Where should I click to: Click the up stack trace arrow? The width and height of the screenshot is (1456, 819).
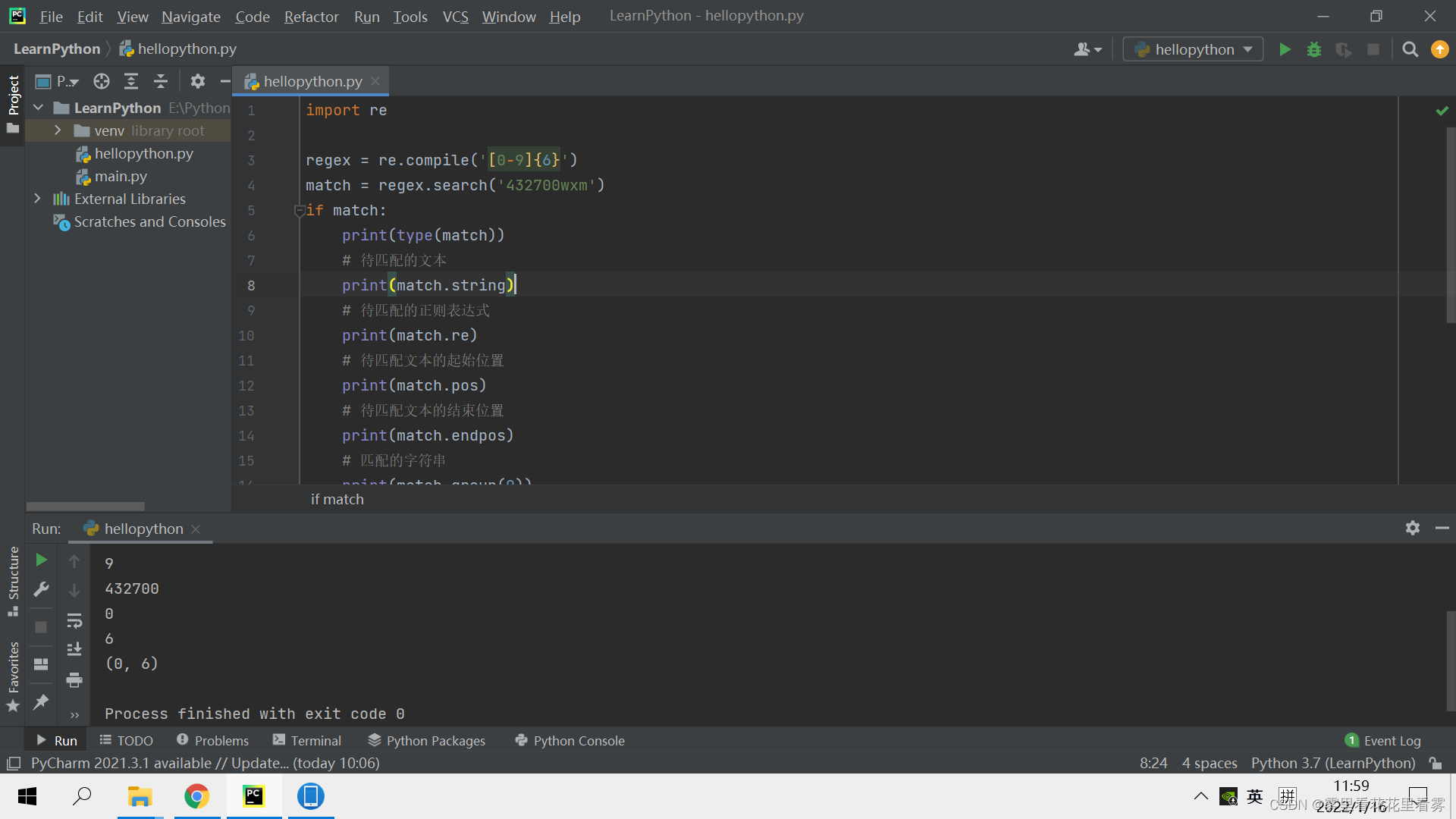74,561
